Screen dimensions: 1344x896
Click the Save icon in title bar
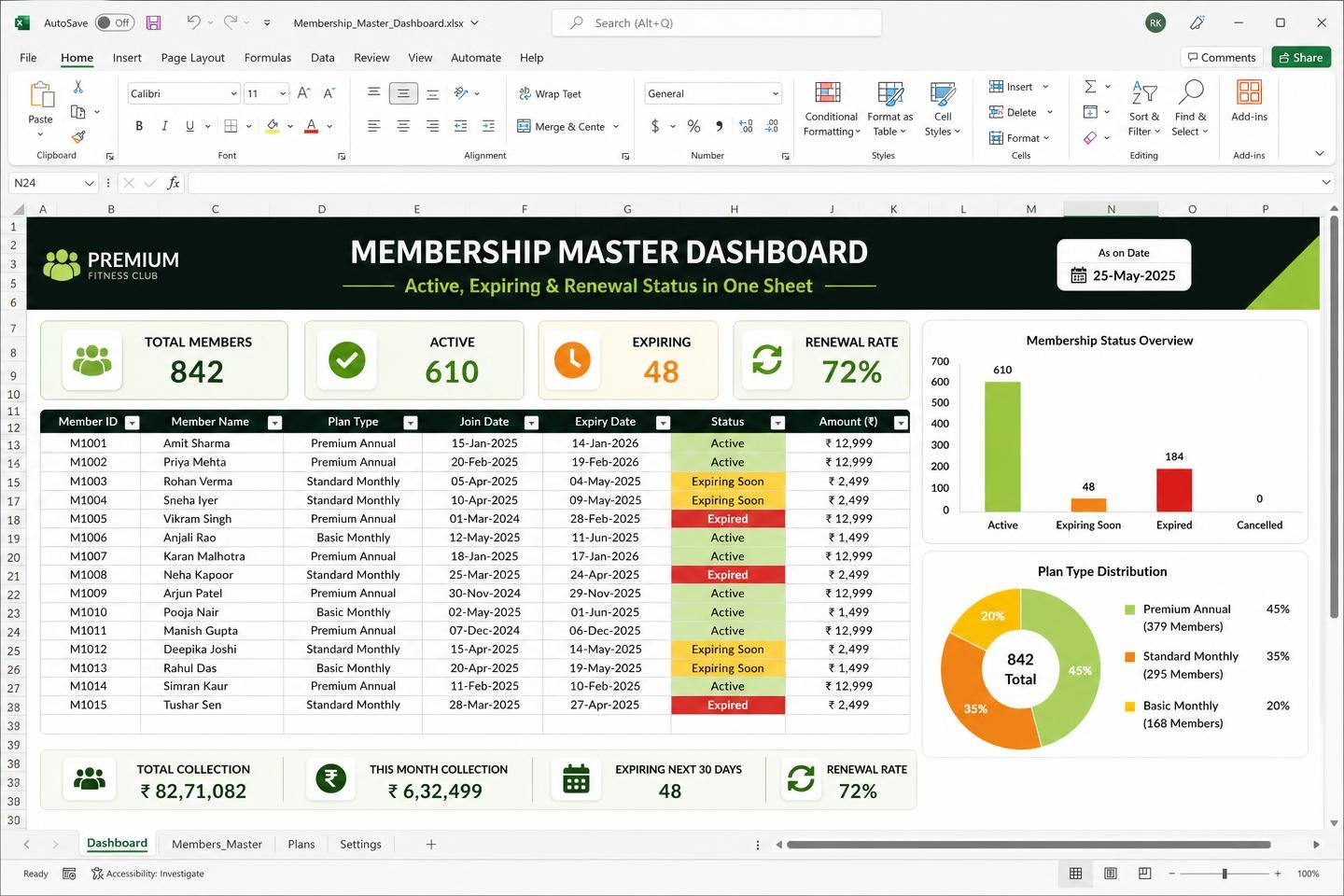pyautogui.click(x=154, y=22)
